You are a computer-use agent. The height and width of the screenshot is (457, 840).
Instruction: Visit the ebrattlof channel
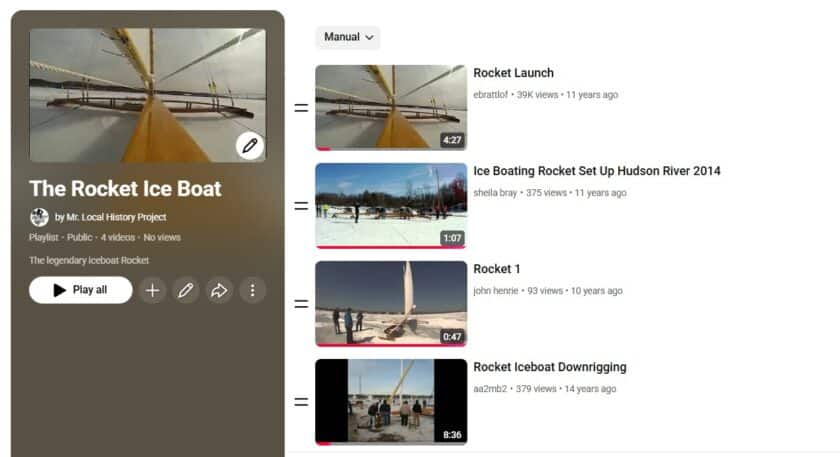[x=490, y=95]
